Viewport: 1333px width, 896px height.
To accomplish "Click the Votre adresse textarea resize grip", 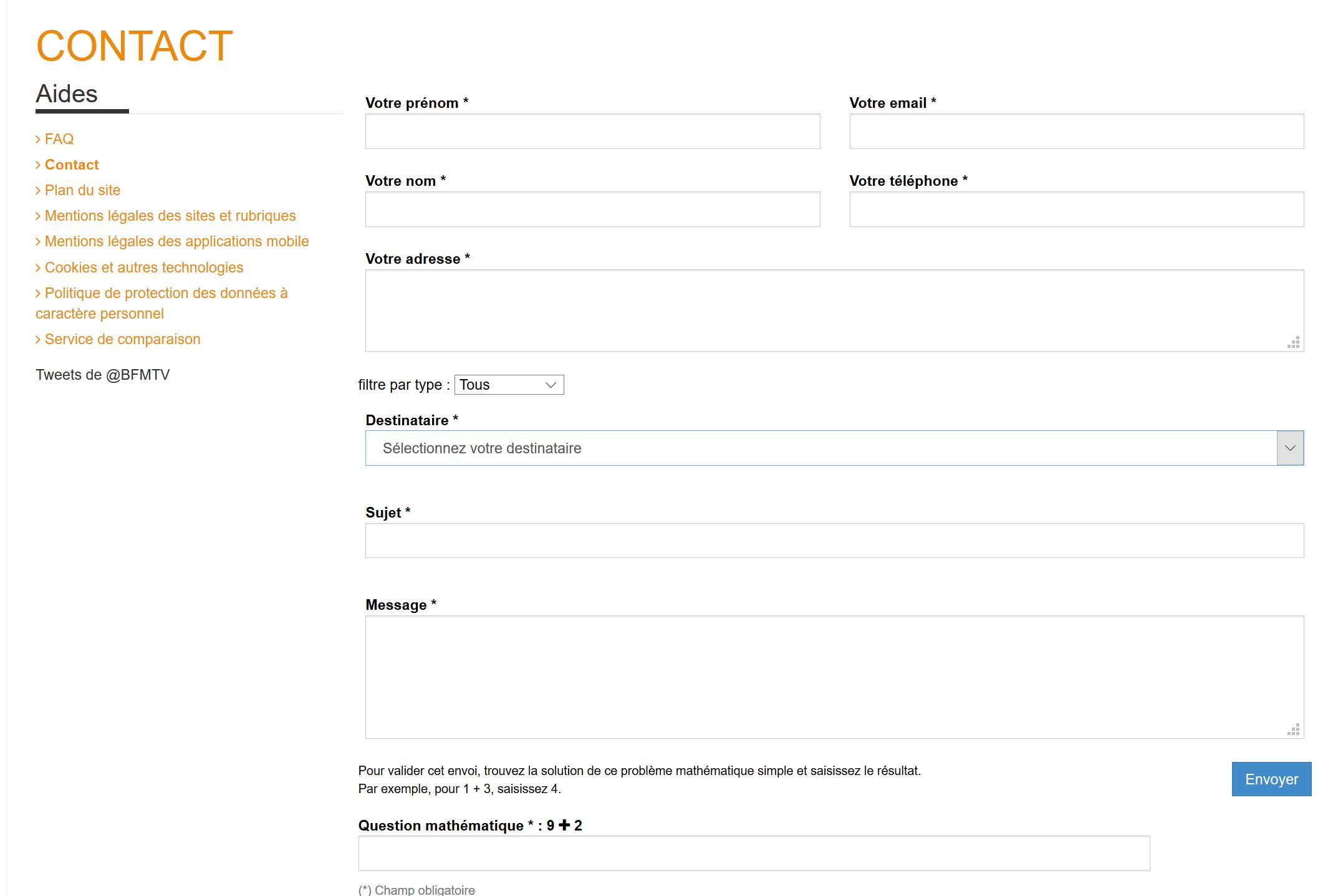I will click(x=1294, y=342).
